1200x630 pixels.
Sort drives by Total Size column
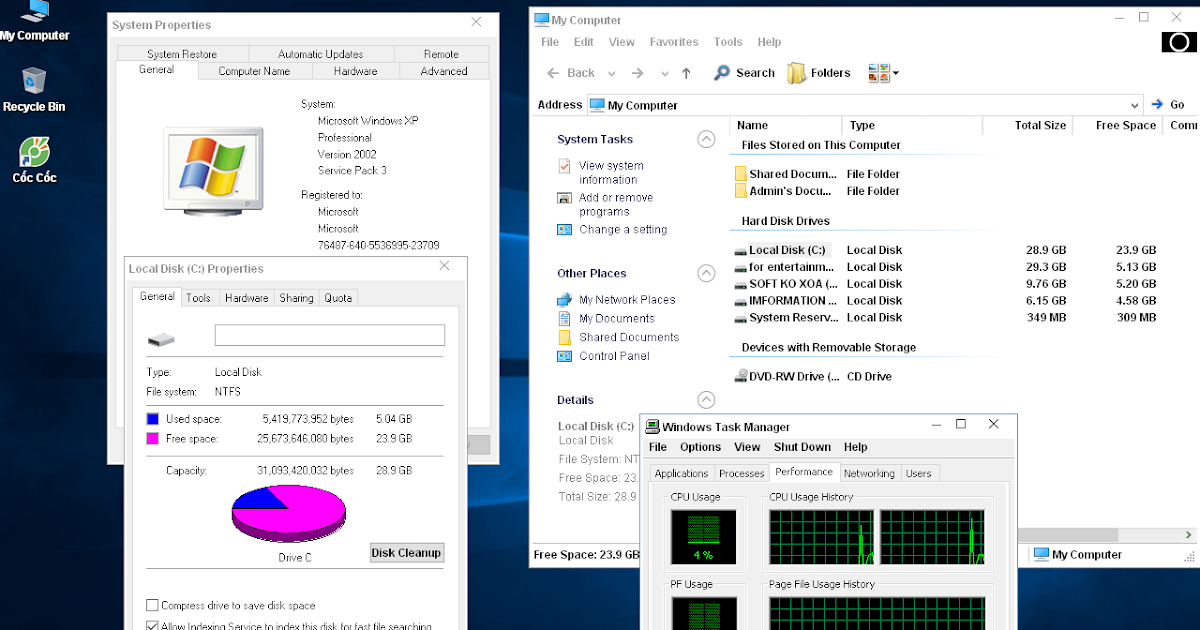pos(1028,125)
